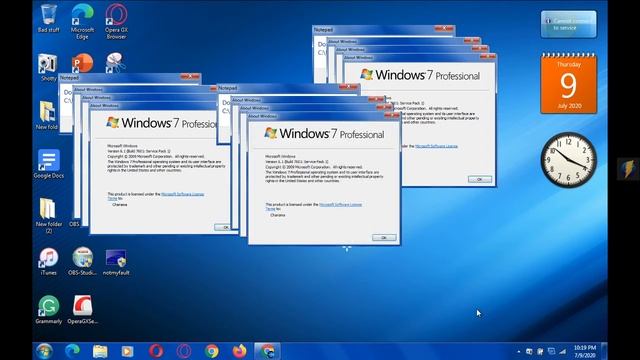Open the Snipping Tool scissors desktop icon

tap(115, 62)
